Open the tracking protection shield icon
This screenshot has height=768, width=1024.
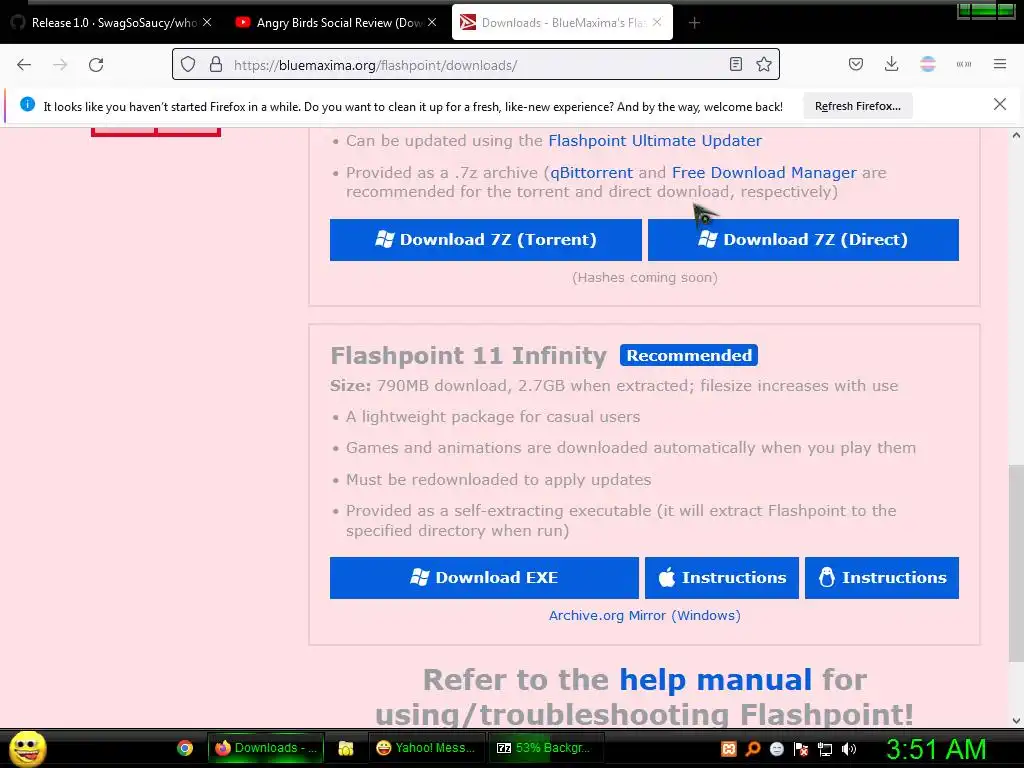click(x=188, y=65)
